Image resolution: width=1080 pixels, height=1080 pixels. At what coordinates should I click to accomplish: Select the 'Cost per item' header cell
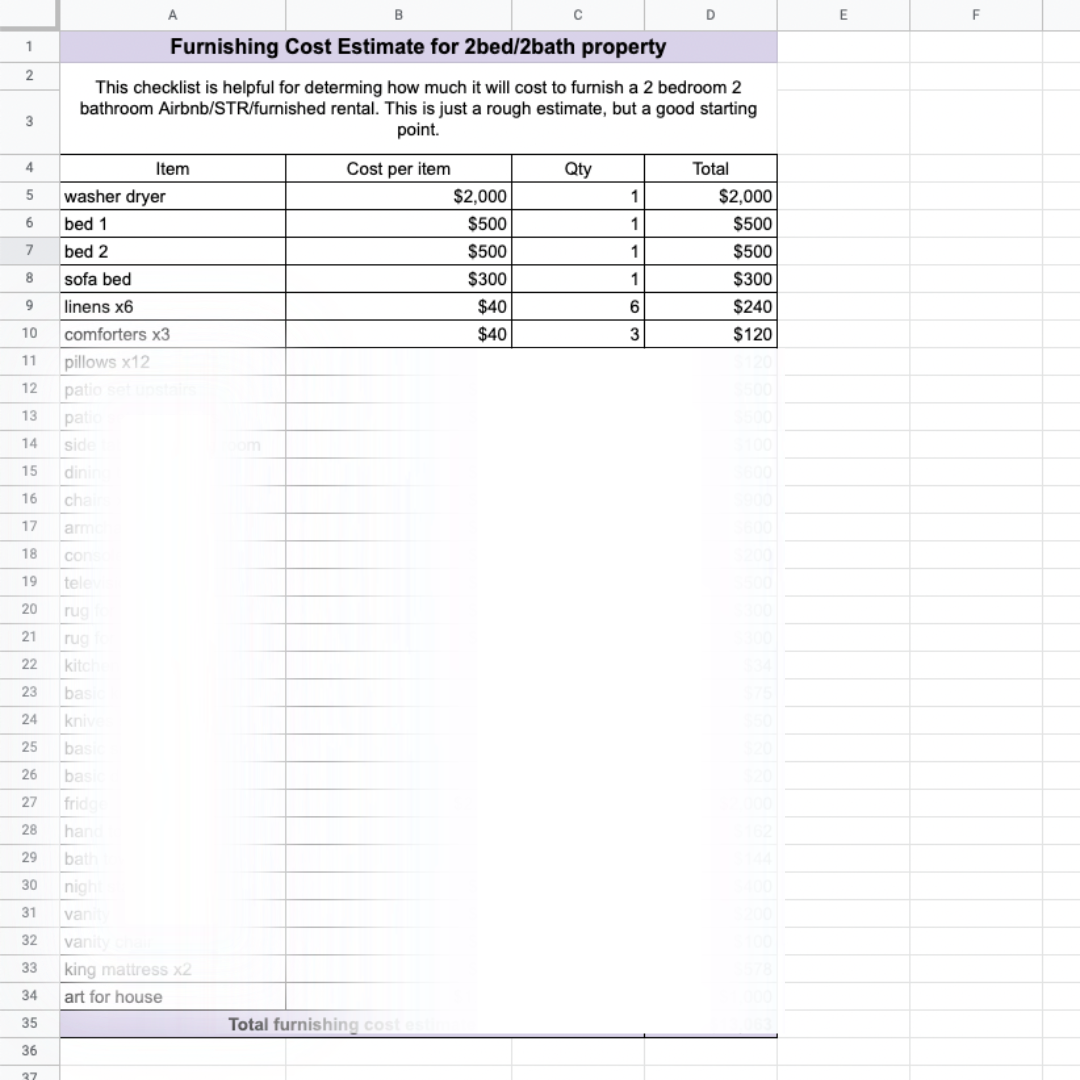point(398,169)
